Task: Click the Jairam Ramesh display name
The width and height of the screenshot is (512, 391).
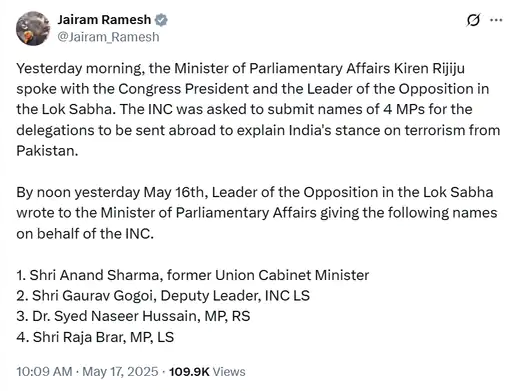Action: 104,20
